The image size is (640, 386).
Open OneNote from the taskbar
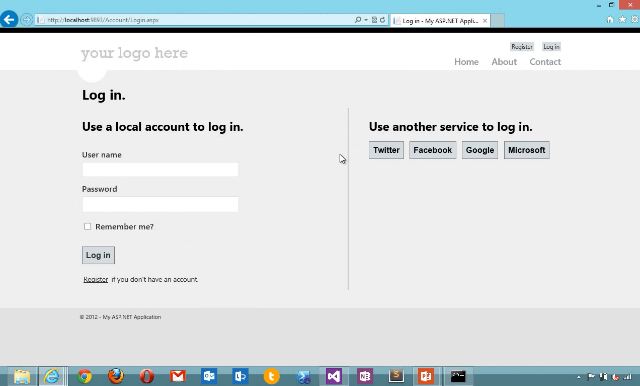364,376
